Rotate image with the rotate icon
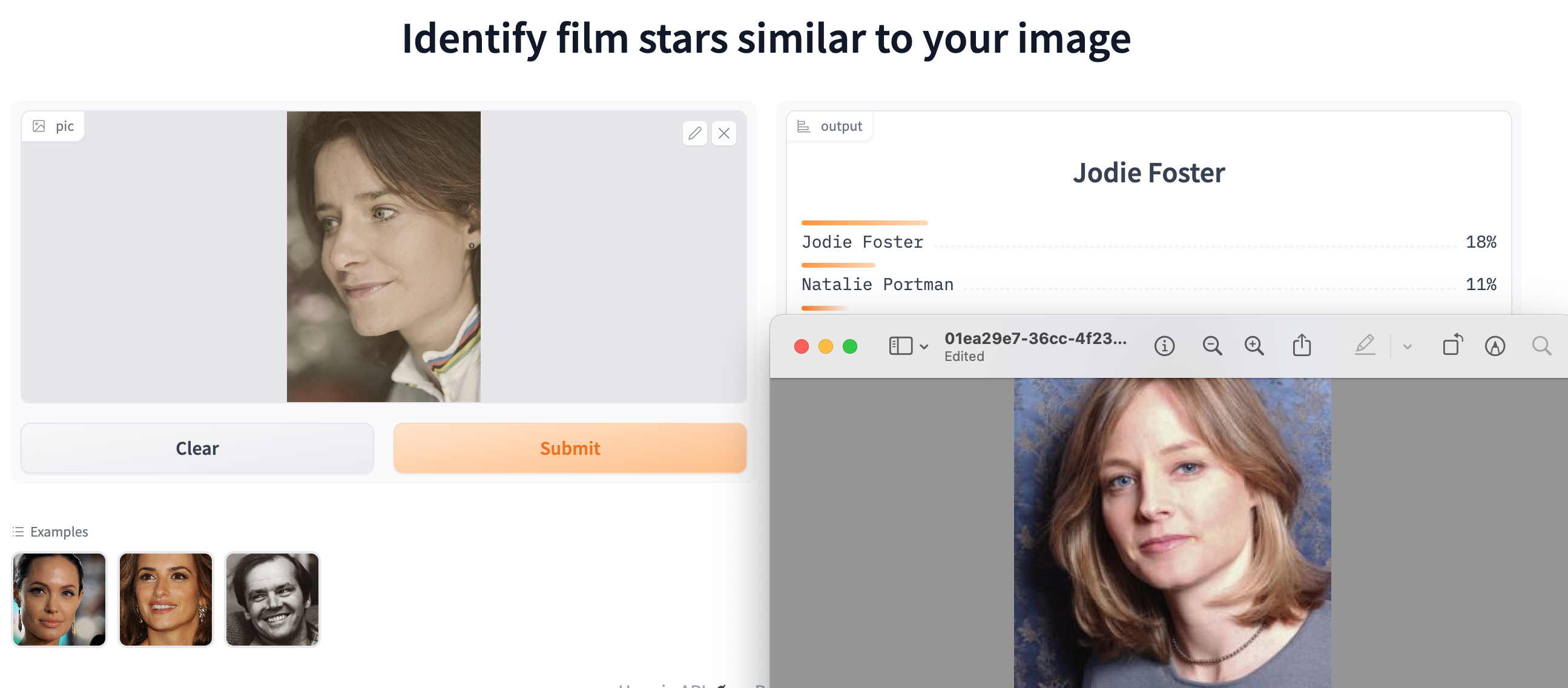Image resolution: width=1568 pixels, height=688 pixels. [x=1452, y=345]
